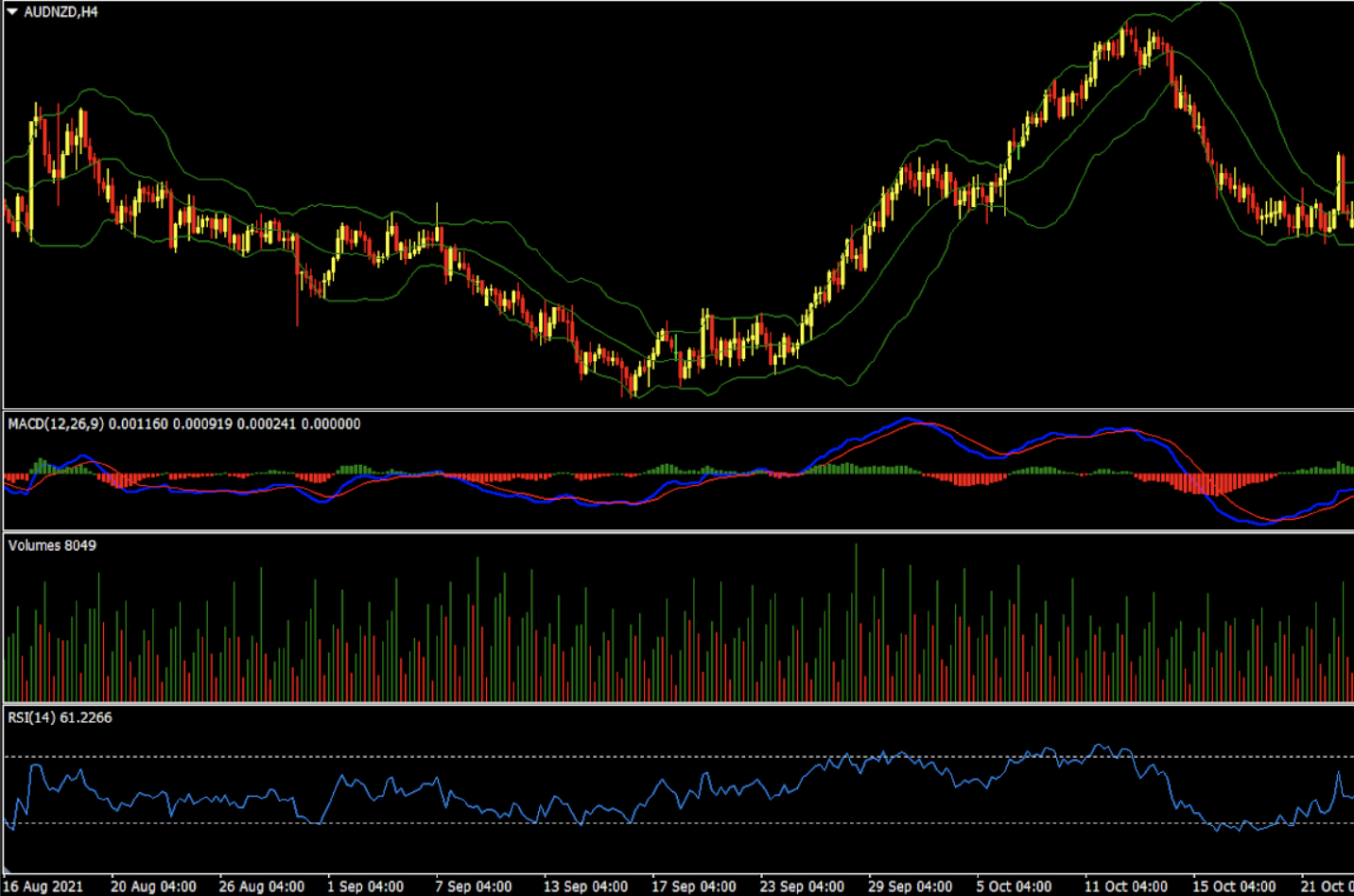Viewport: 1354px width, 896px height.
Task: Click the 16 Aug 2021 date label
Action: [43, 886]
